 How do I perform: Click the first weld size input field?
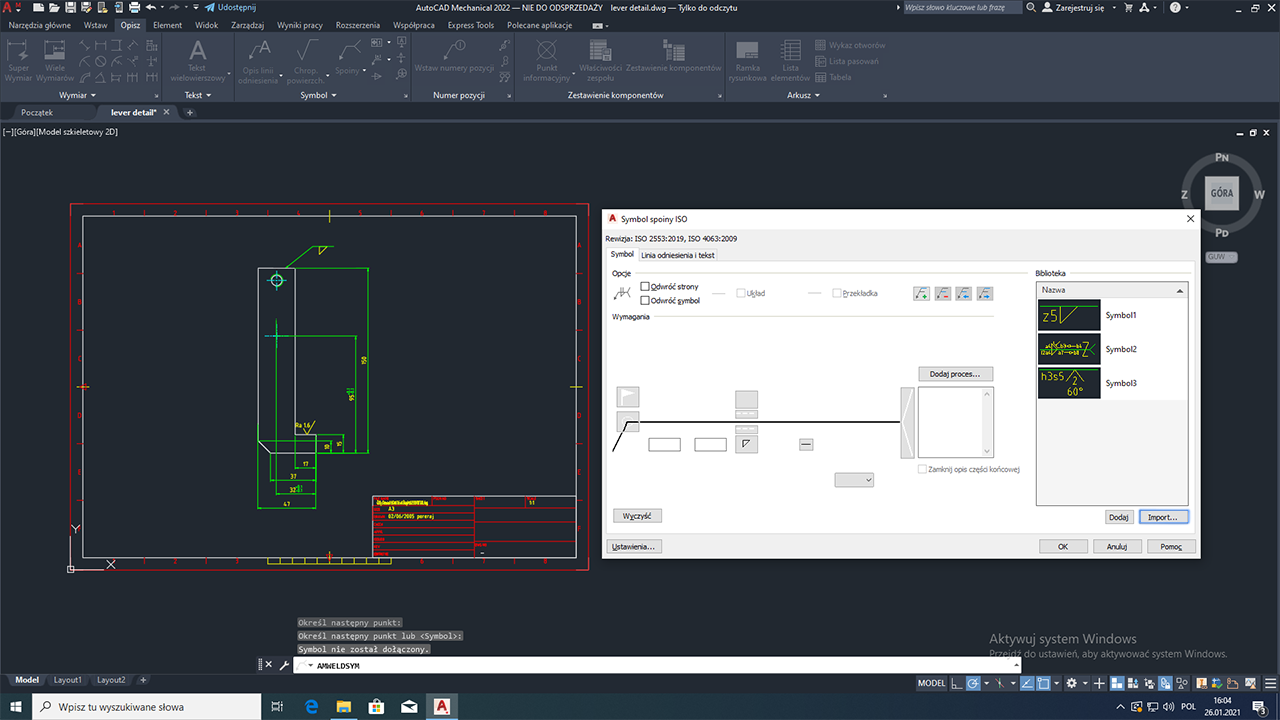coord(664,444)
